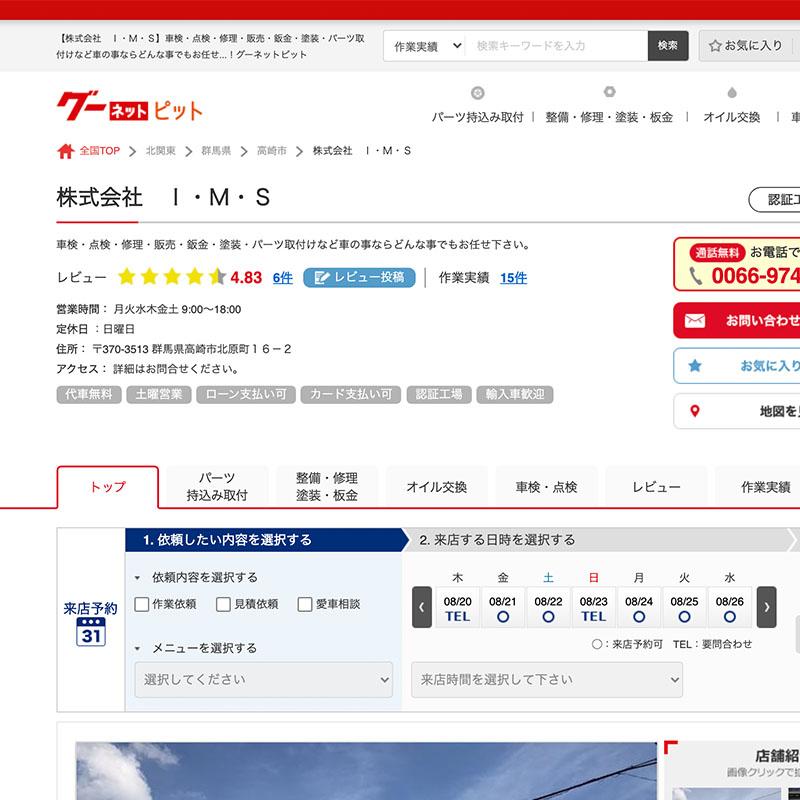
Task: Check the 作業依頼 checkbox
Action: (141, 604)
